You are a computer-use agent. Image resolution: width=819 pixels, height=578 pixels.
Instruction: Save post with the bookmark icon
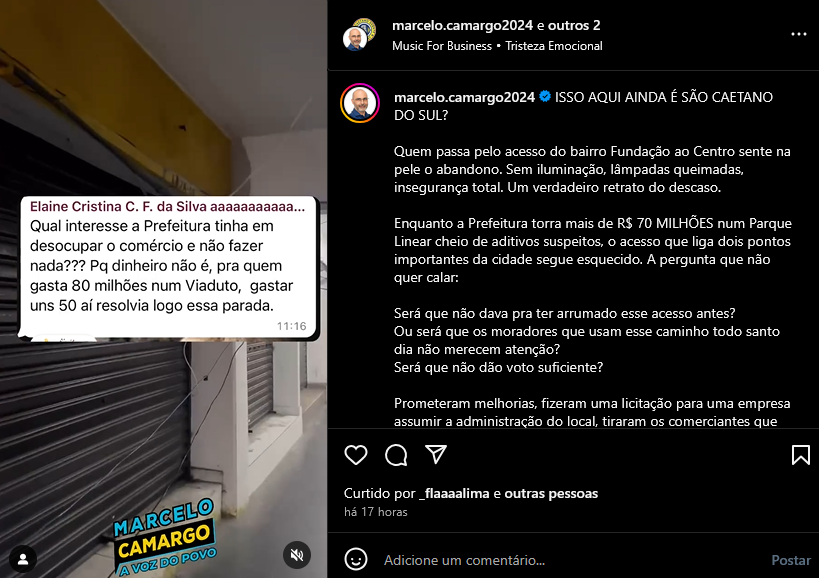coord(801,455)
